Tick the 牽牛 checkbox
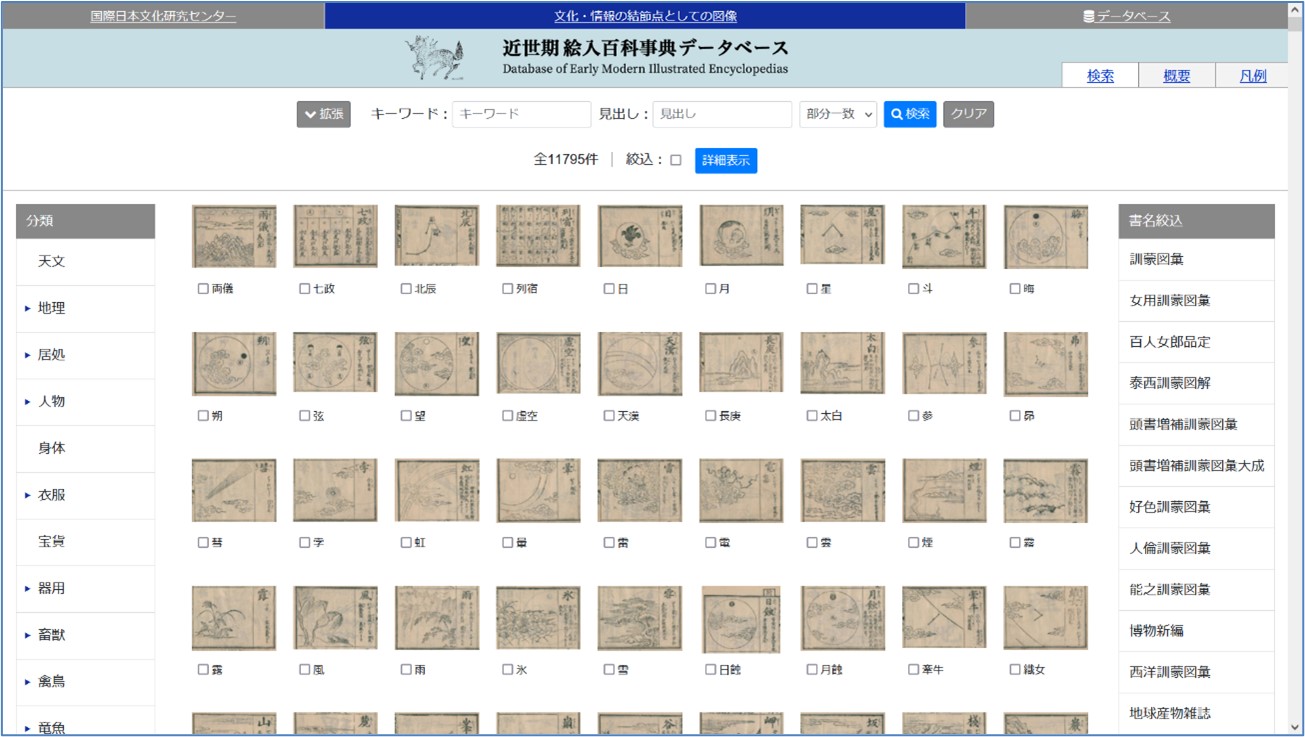 pos(914,670)
